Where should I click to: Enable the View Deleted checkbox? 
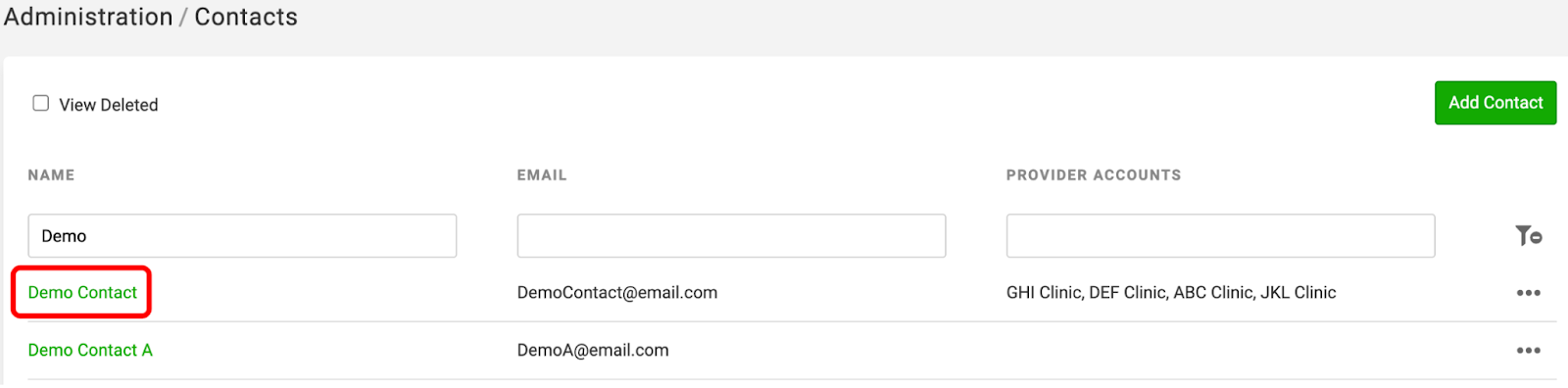click(x=40, y=103)
